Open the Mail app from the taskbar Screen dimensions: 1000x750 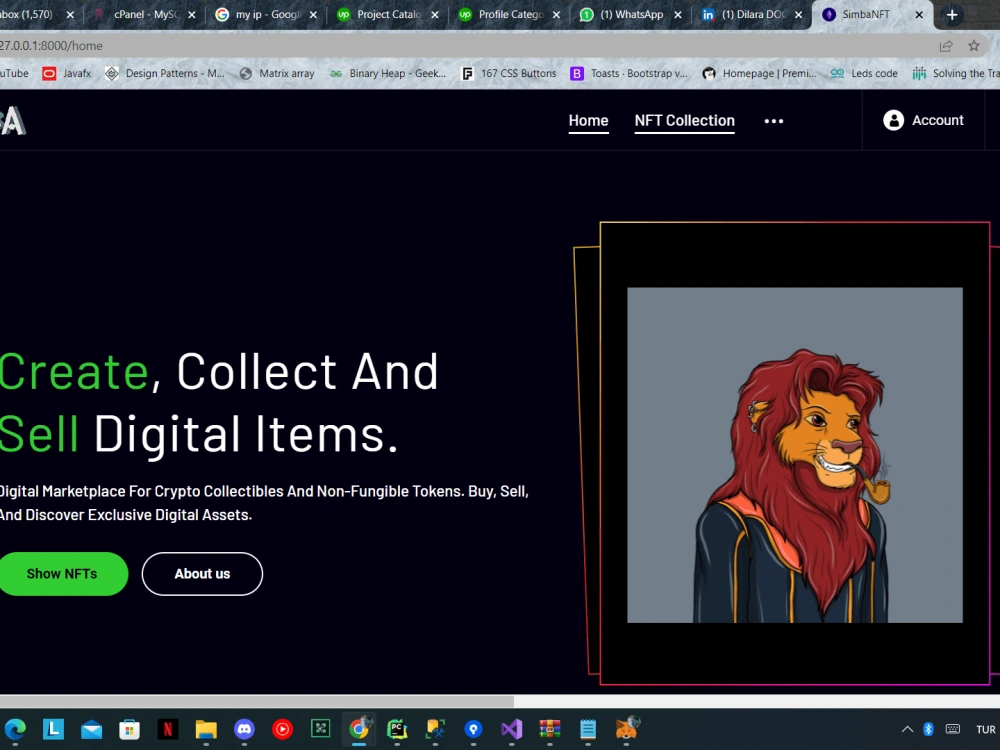[91, 728]
